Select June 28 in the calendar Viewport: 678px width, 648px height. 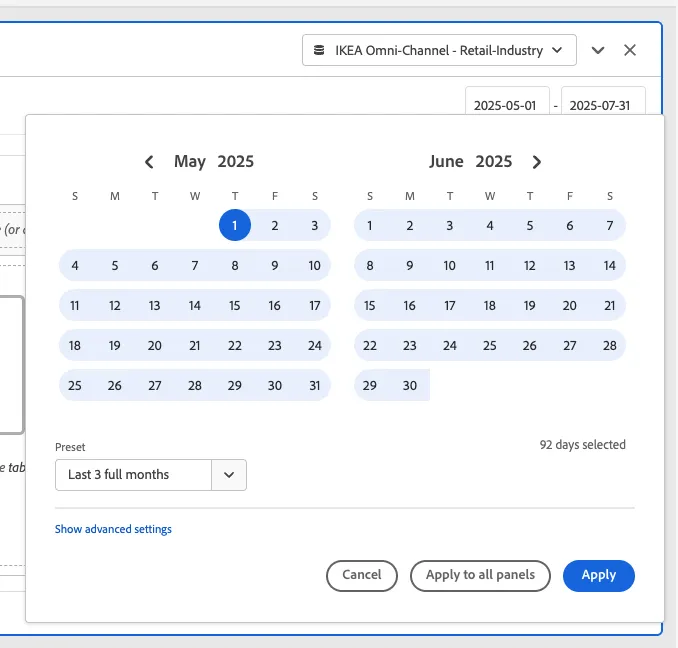[610, 345]
